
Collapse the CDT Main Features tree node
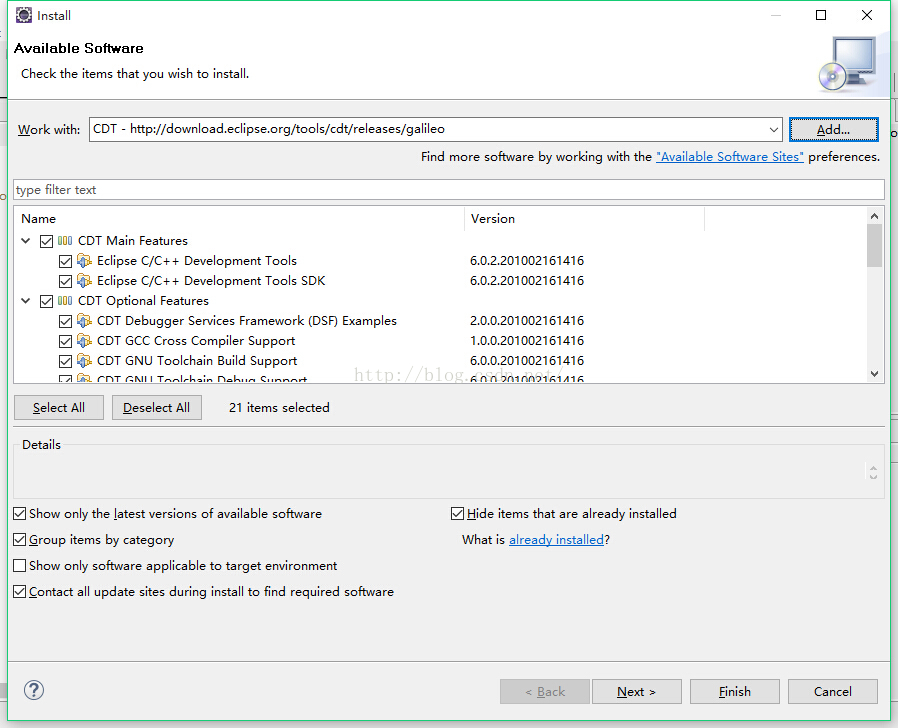[x=26, y=241]
